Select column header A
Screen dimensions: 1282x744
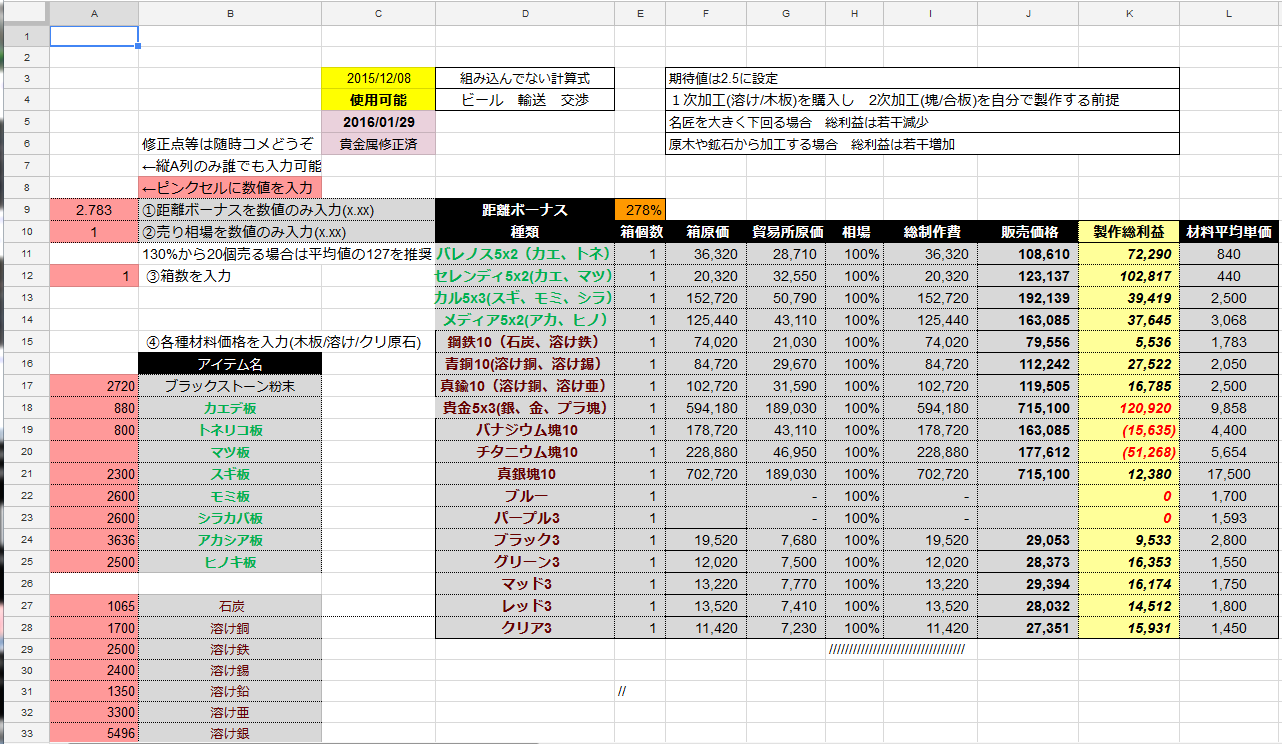tap(94, 13)
